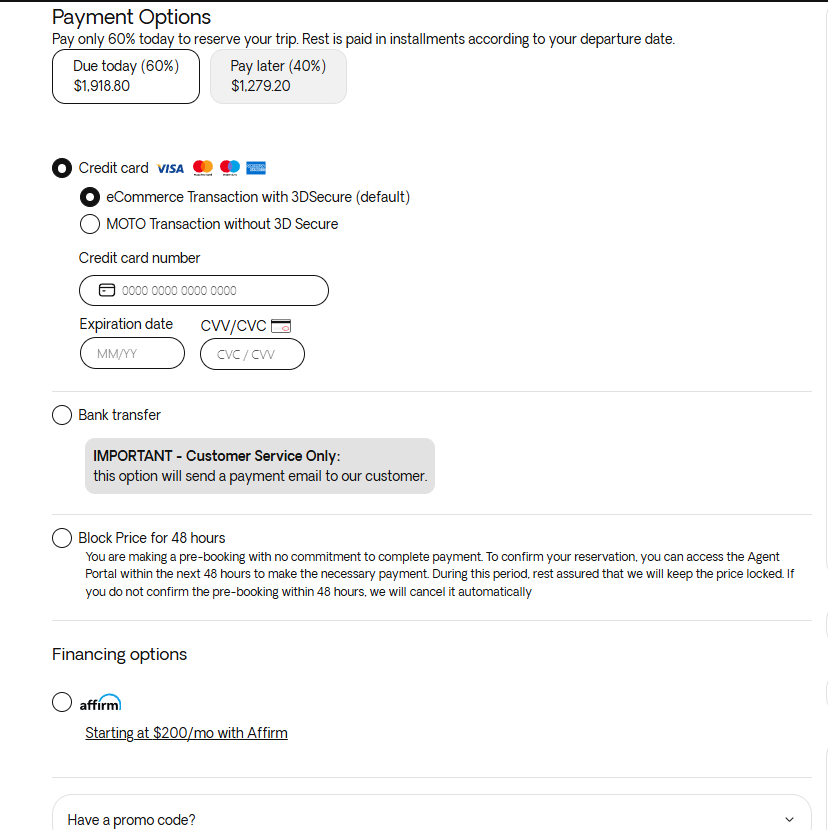Click the Affirm logo
Screen dimensions: 828x830
coord(100,703)
